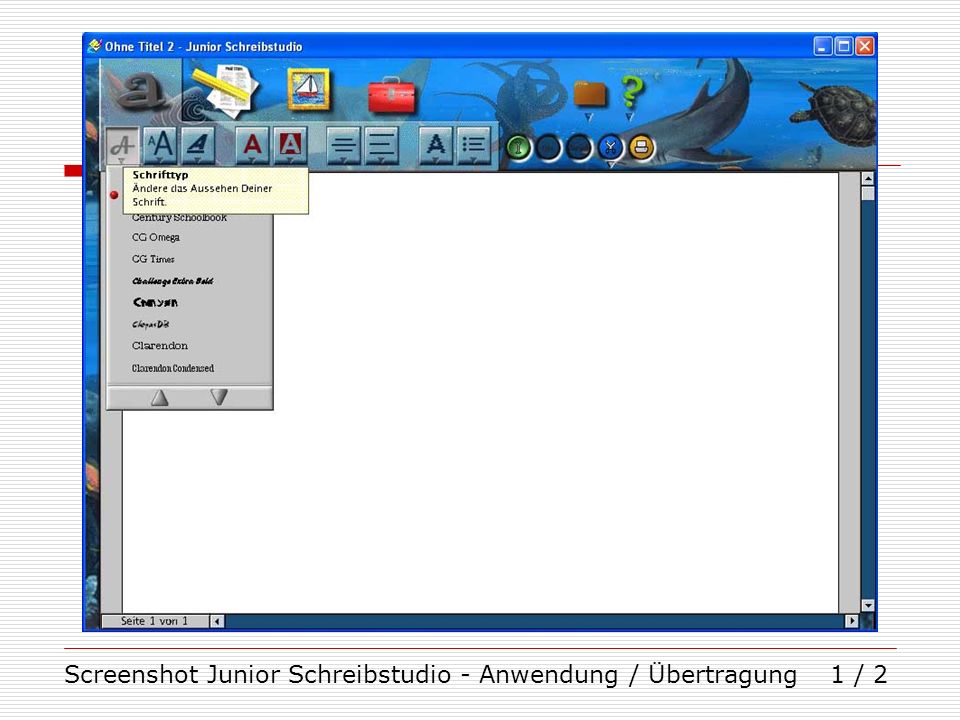Expand the arrow below the scissors button
This screenshot has height=720, width=960.
click(x=610, y=164)
